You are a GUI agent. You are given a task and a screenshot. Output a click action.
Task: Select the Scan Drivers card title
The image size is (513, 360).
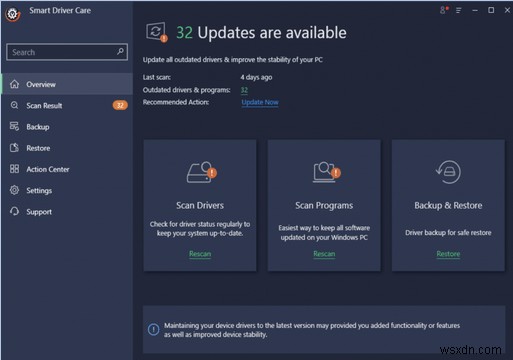click(x=200, y=205)
